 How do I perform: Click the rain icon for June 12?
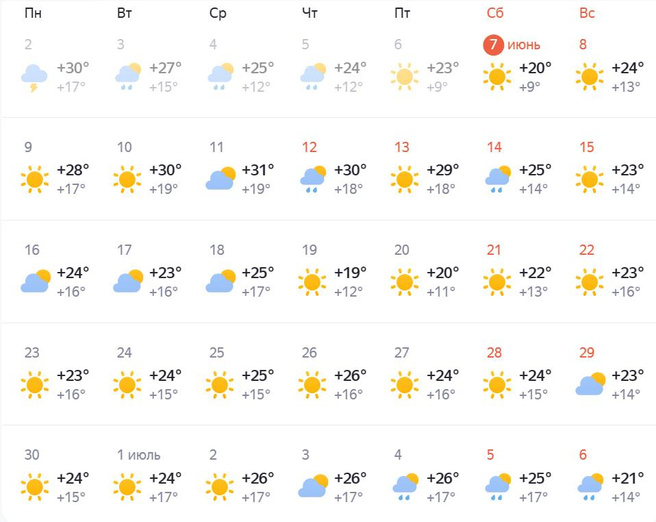tap(312, 179)
